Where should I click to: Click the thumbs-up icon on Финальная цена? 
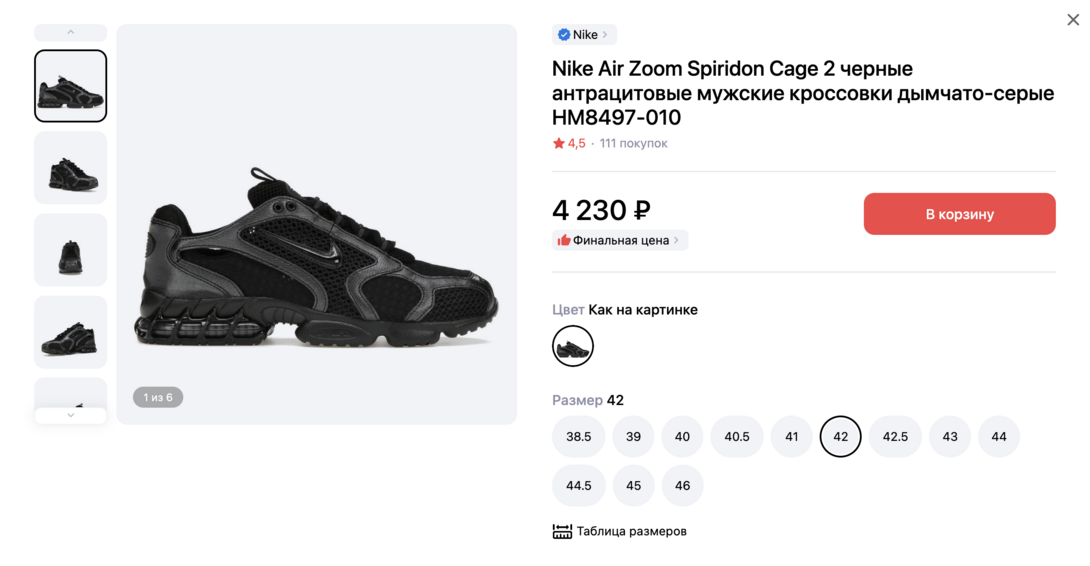pyautogui.click(x=564, y=240)
